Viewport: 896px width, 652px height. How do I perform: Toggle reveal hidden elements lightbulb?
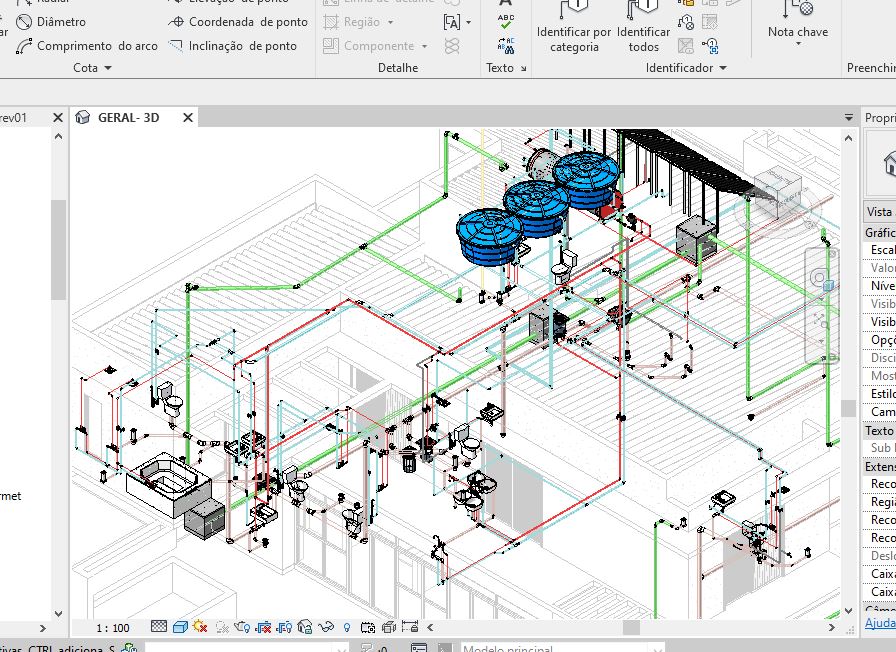click(x=347, y=627)
